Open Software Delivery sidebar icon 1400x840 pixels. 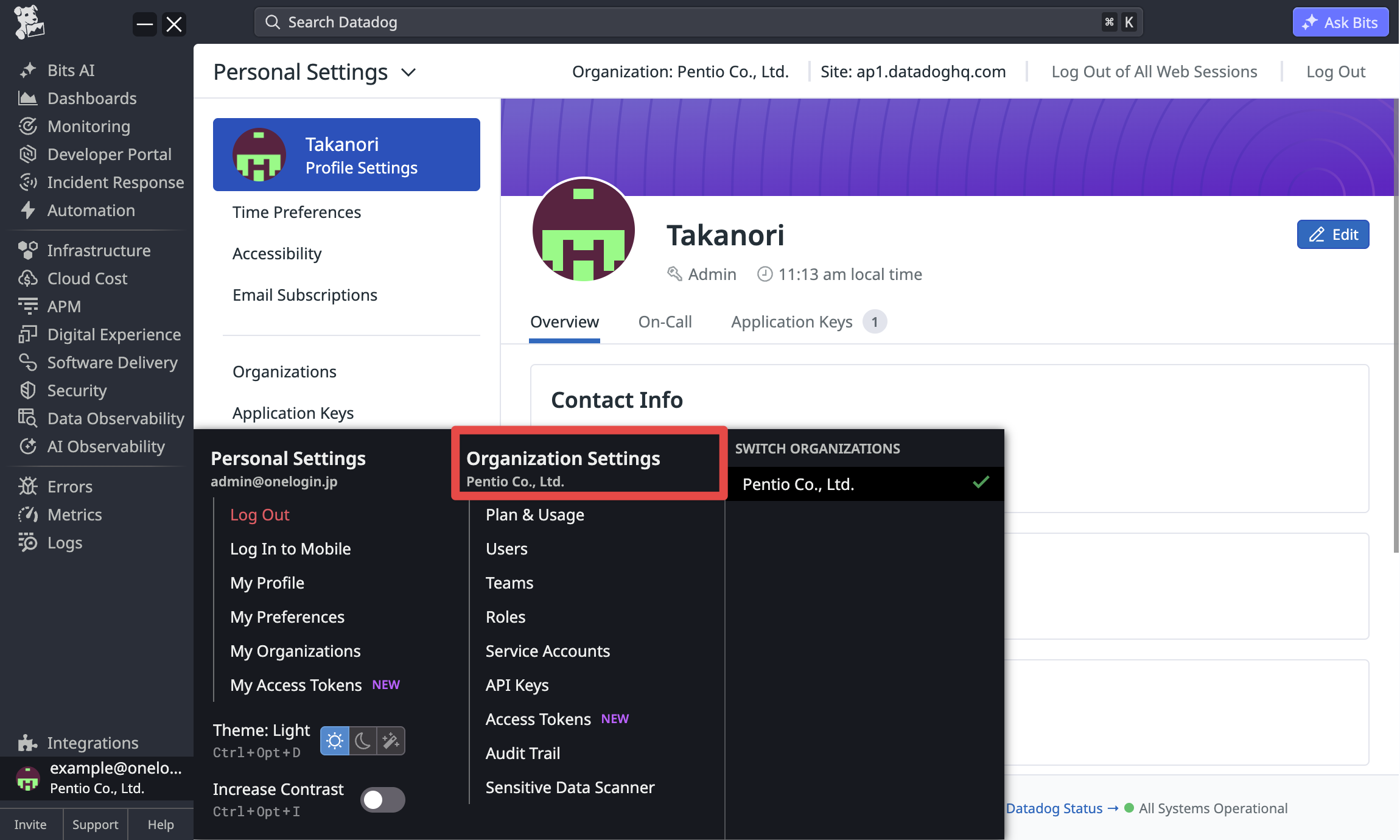[27, 362]
